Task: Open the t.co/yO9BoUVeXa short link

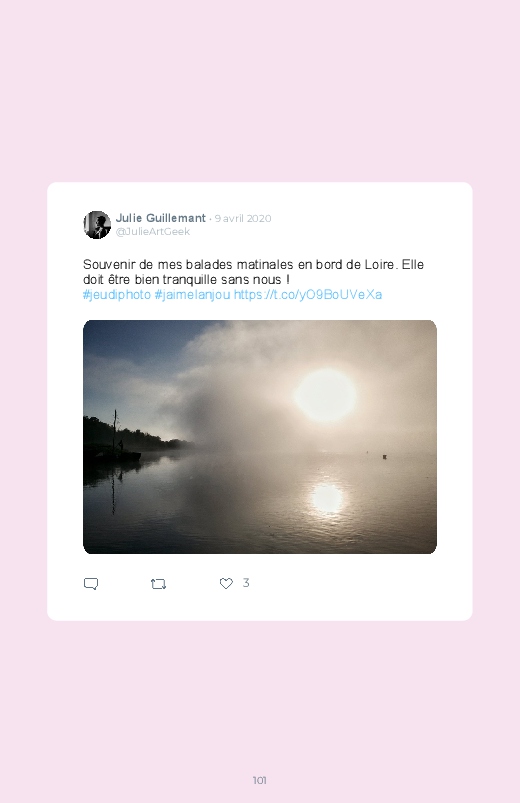Action: (307, 295)
